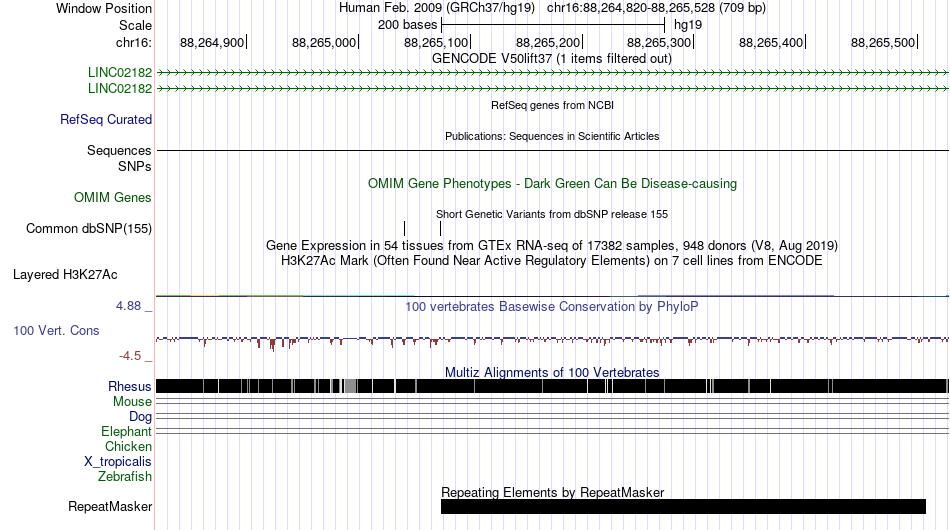This screenshot has height=530, width=950.
Task: Open Multiz Alignments of 100 Vertebrates title
Action: (x=552, y=372)
